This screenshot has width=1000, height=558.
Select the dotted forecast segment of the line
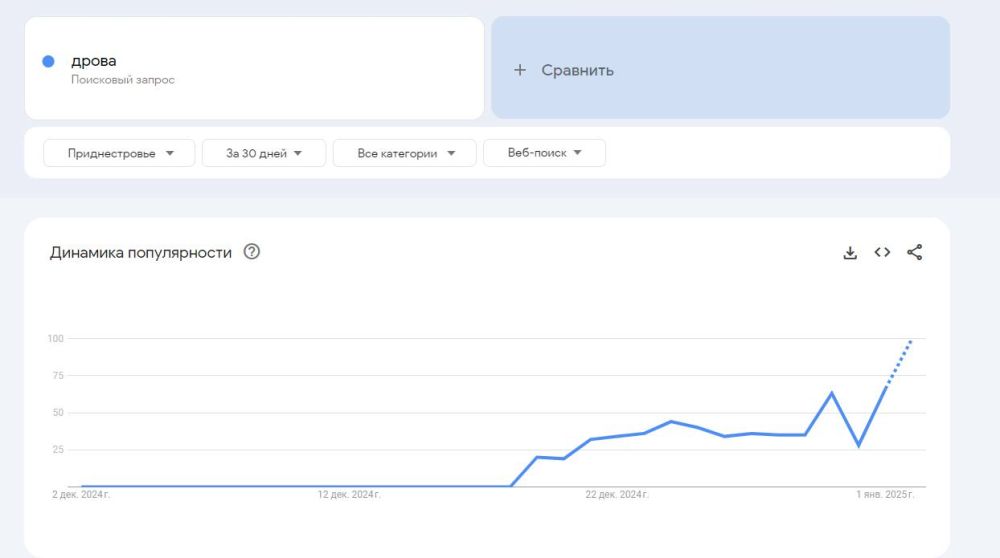pyautogui.click(x=899, y=362)
